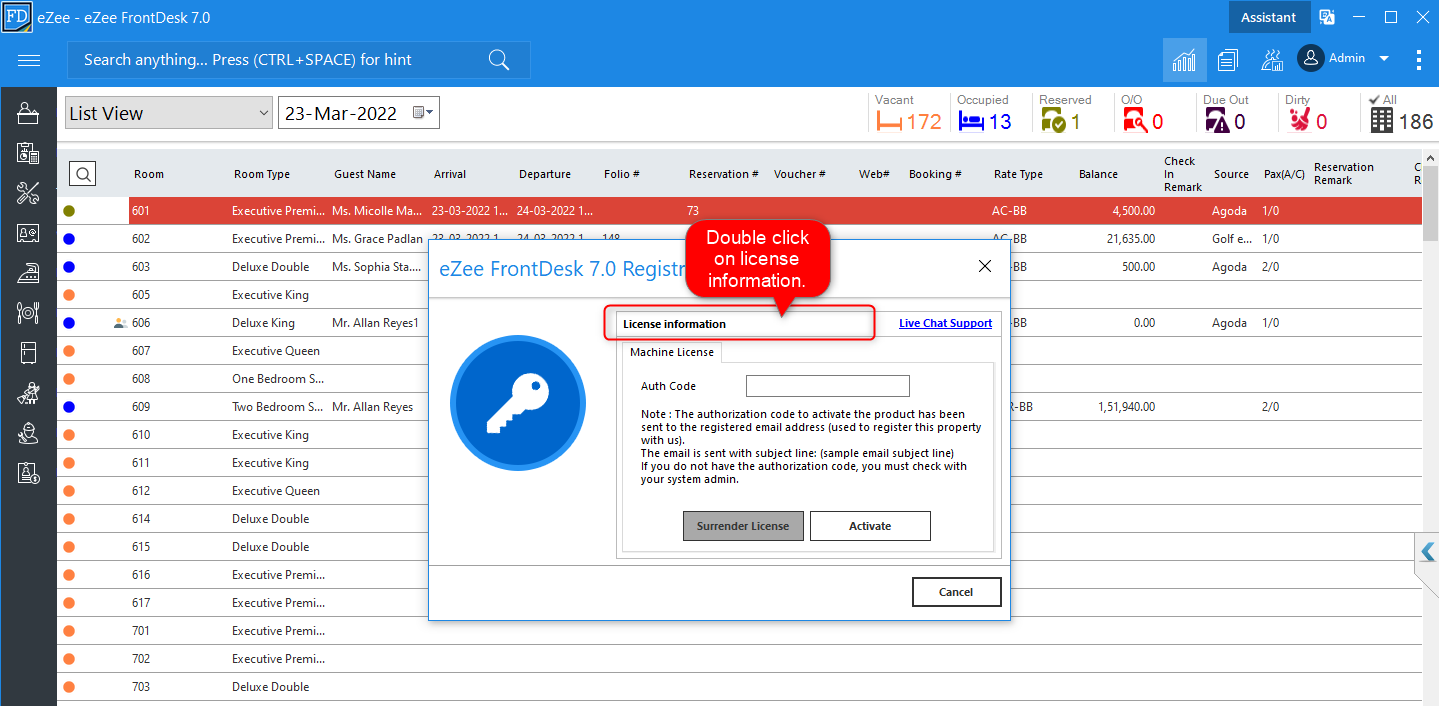Filter rooms by Reserved status
1439x706 pixels.
coord(1064,114)
